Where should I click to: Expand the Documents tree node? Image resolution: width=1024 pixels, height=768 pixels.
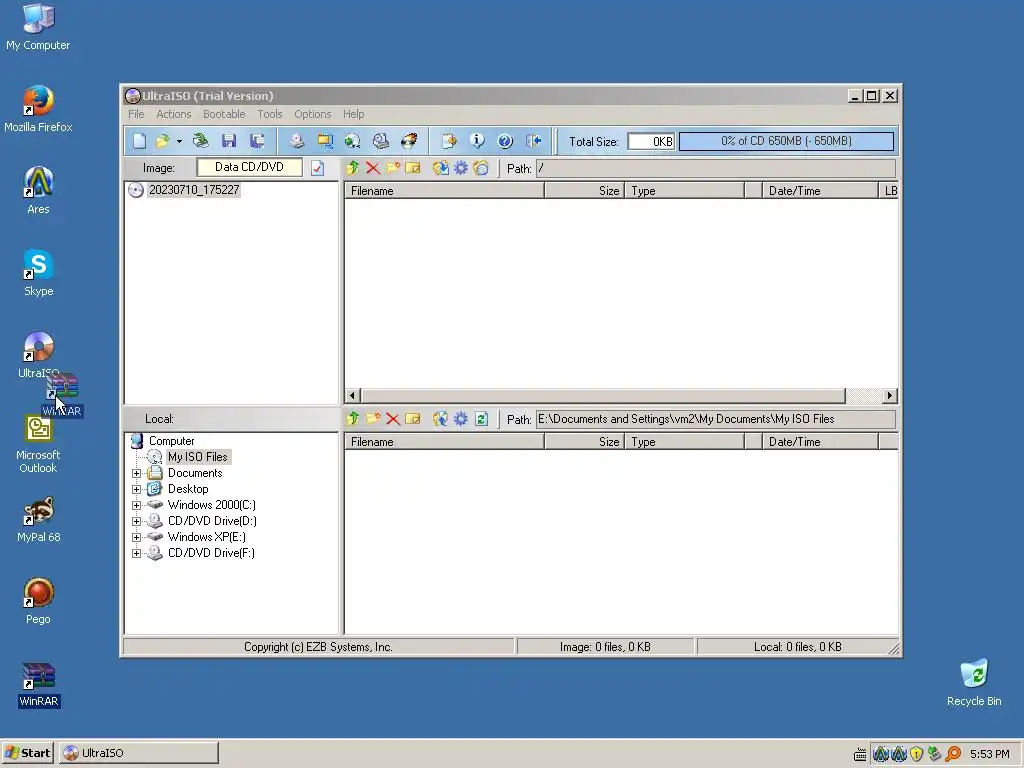pos(136,473)
